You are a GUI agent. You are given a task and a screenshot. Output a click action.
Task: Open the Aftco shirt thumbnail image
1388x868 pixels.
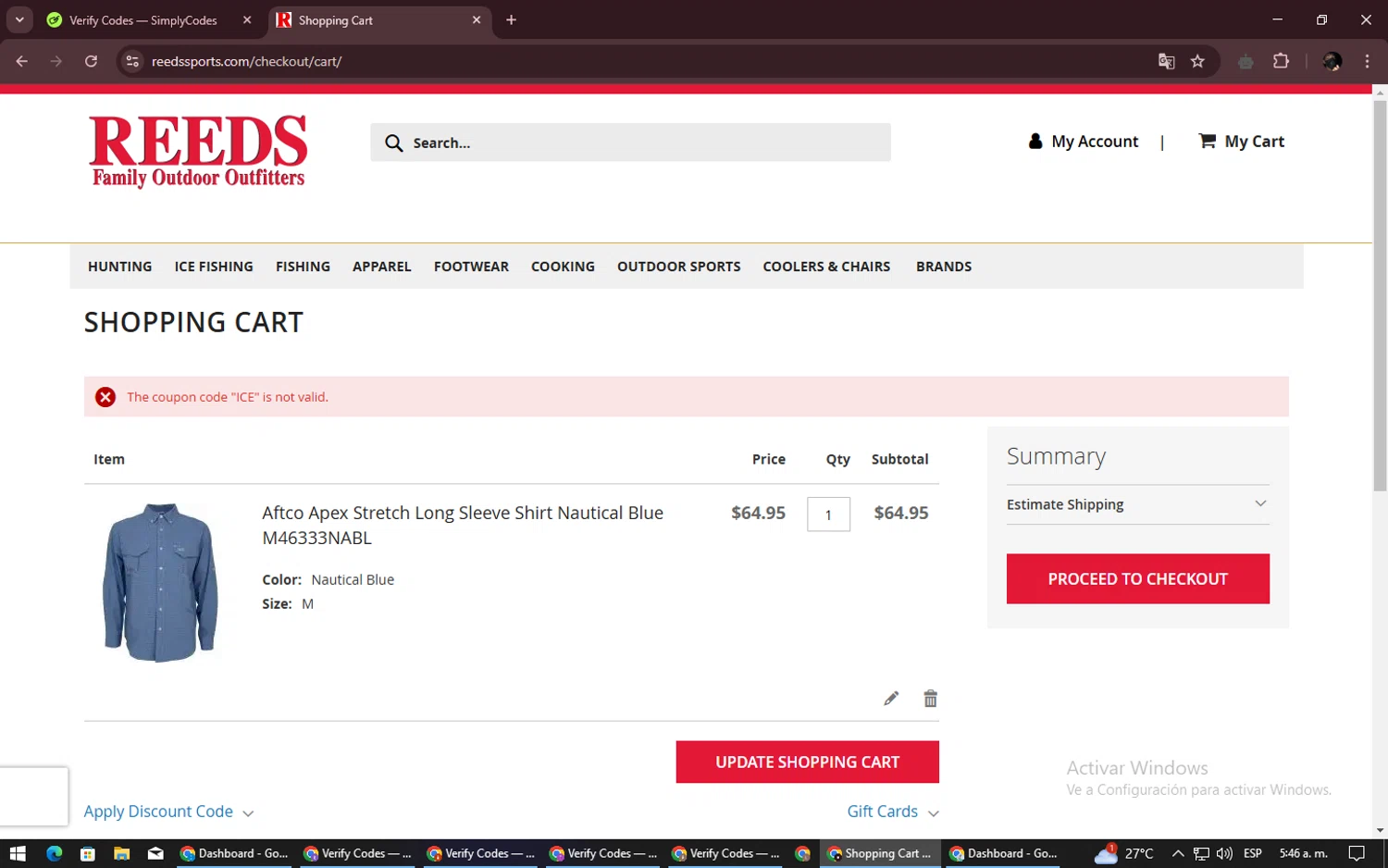pos(161,583)
